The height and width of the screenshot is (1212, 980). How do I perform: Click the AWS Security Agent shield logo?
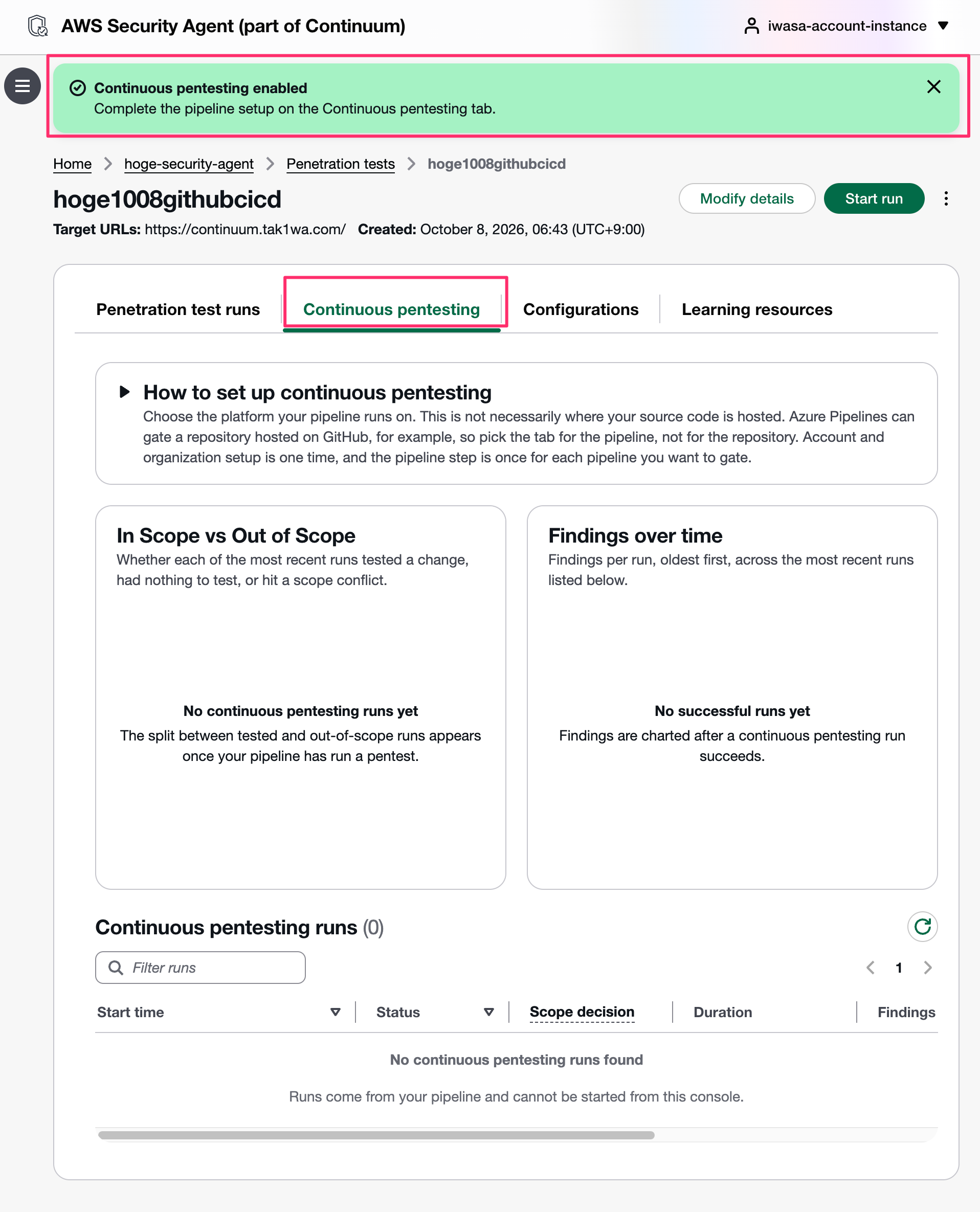click(38, 26)
